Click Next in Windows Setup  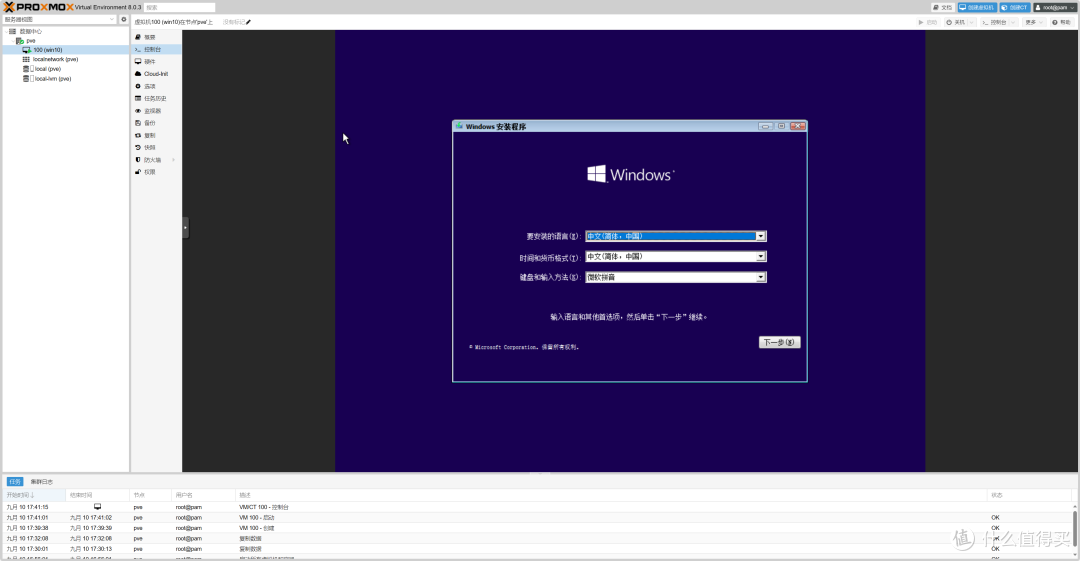click(780, 343)
